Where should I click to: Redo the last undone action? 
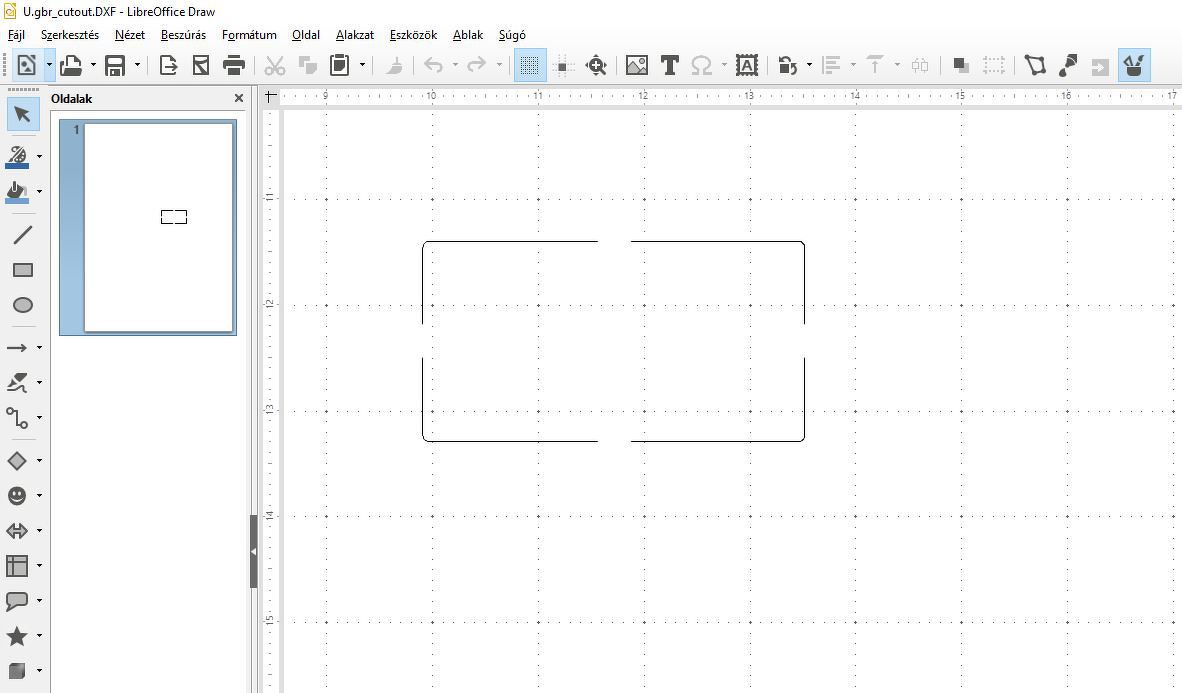click(476, 66)
